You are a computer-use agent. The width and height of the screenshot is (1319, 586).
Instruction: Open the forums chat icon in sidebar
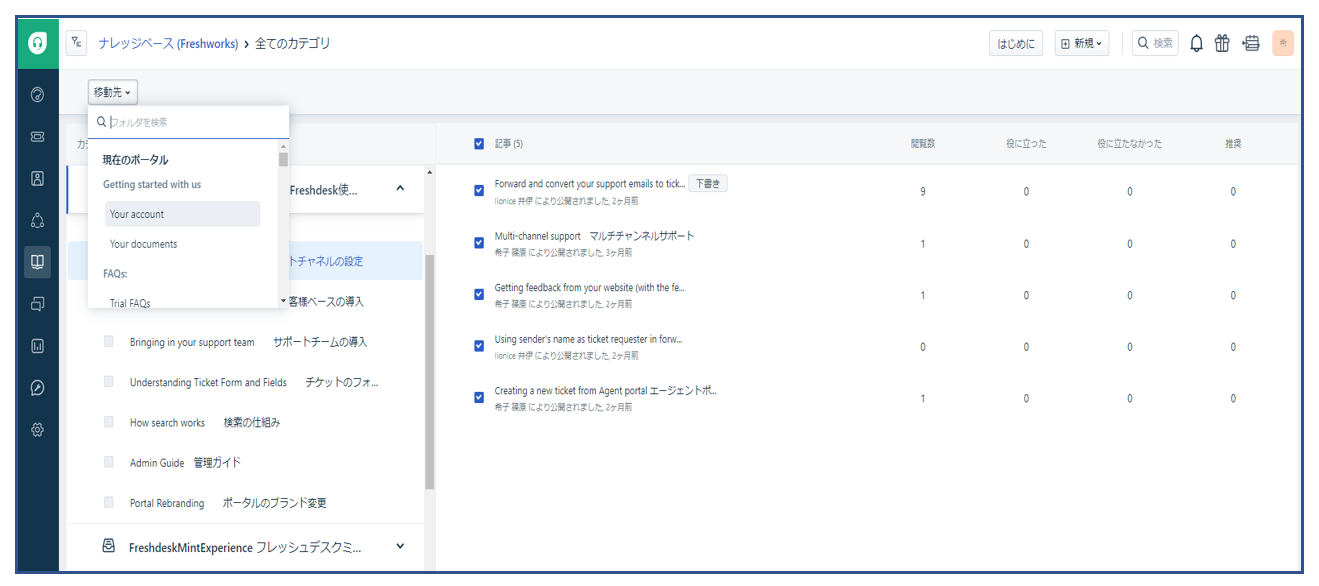pos(38,304)
